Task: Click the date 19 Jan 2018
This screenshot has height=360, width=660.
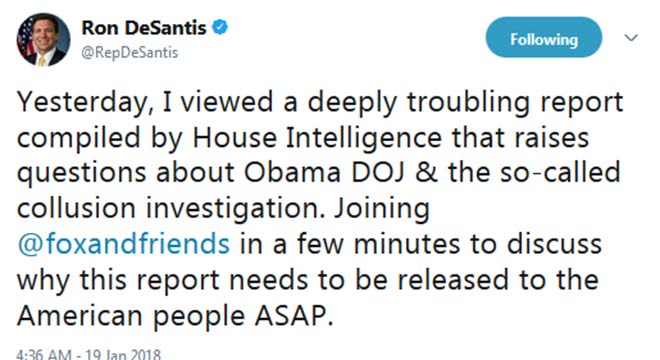Action: click(123, 354)
